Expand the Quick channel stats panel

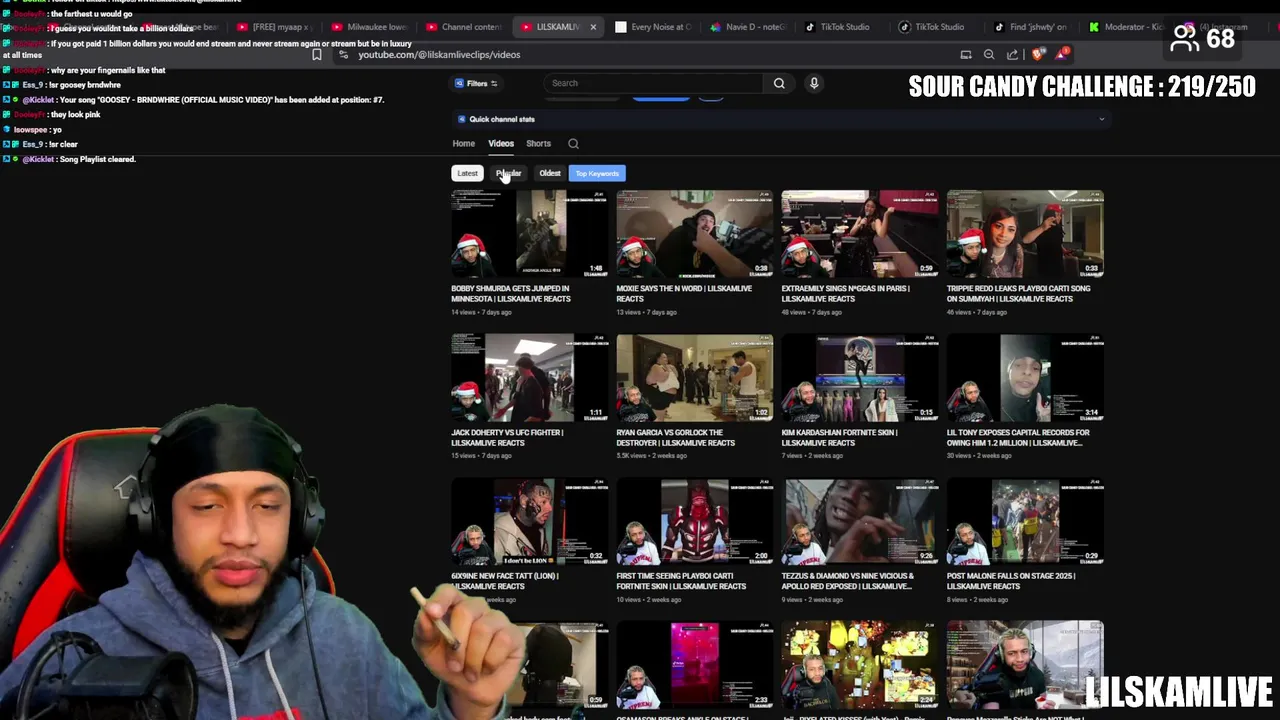(1102, 119)
